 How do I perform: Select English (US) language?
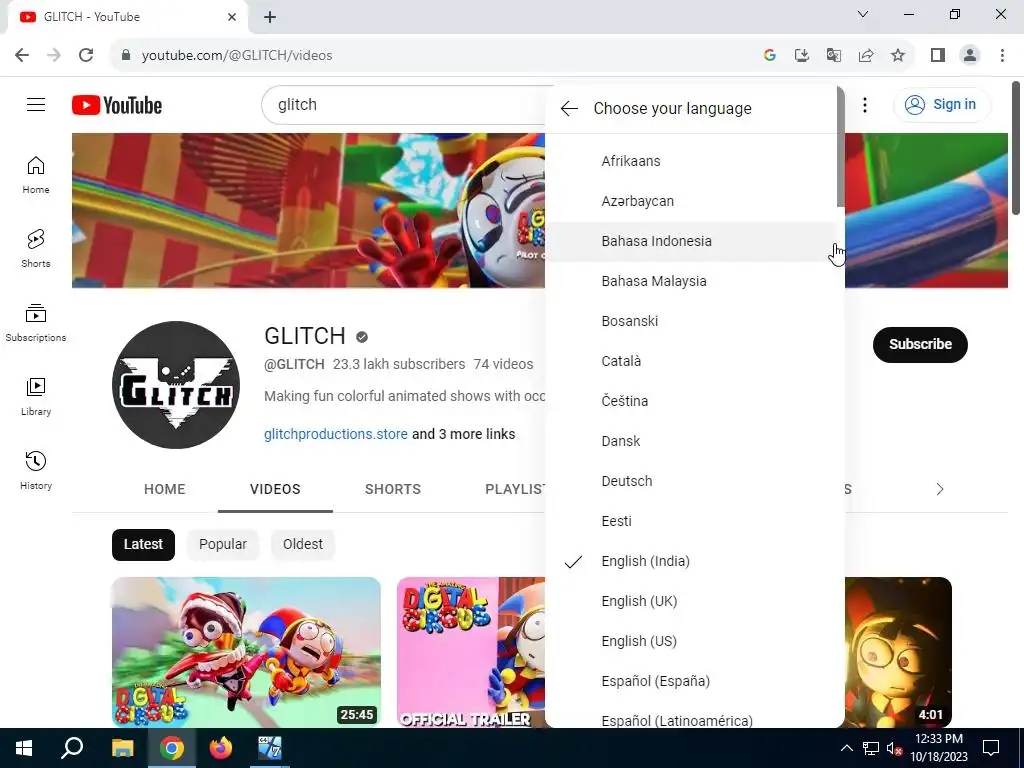[691, 641]
